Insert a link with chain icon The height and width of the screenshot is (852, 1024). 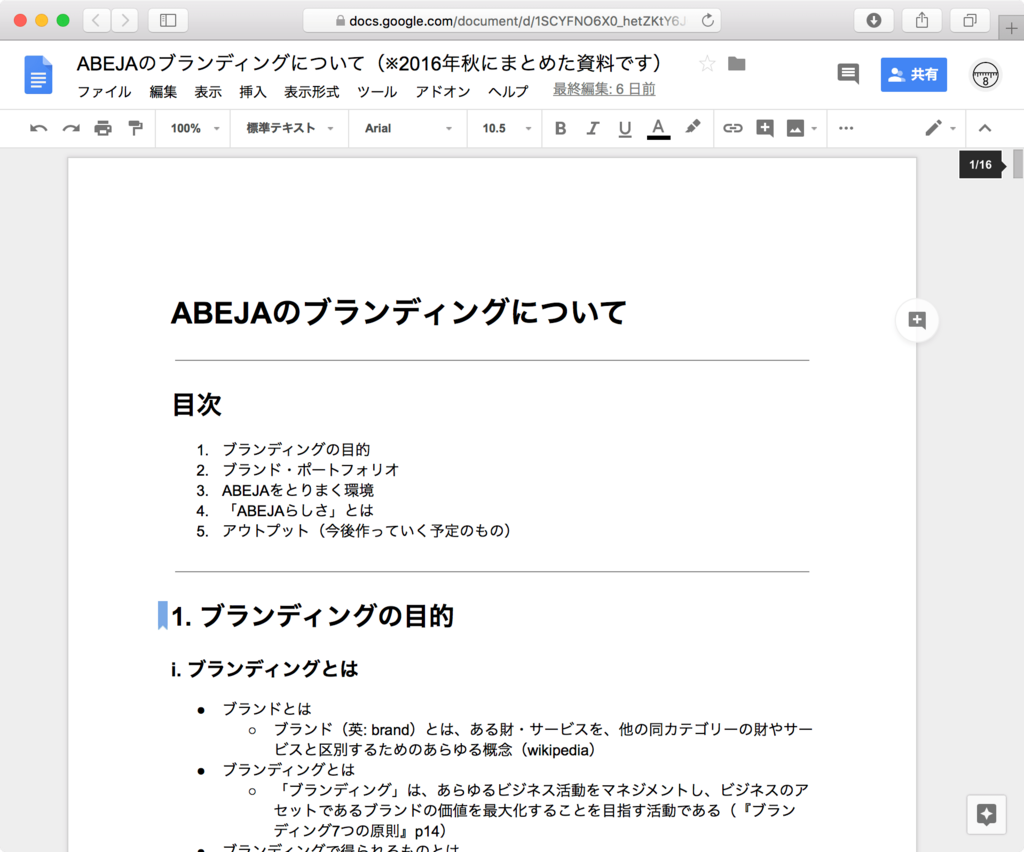pos(733,128)
